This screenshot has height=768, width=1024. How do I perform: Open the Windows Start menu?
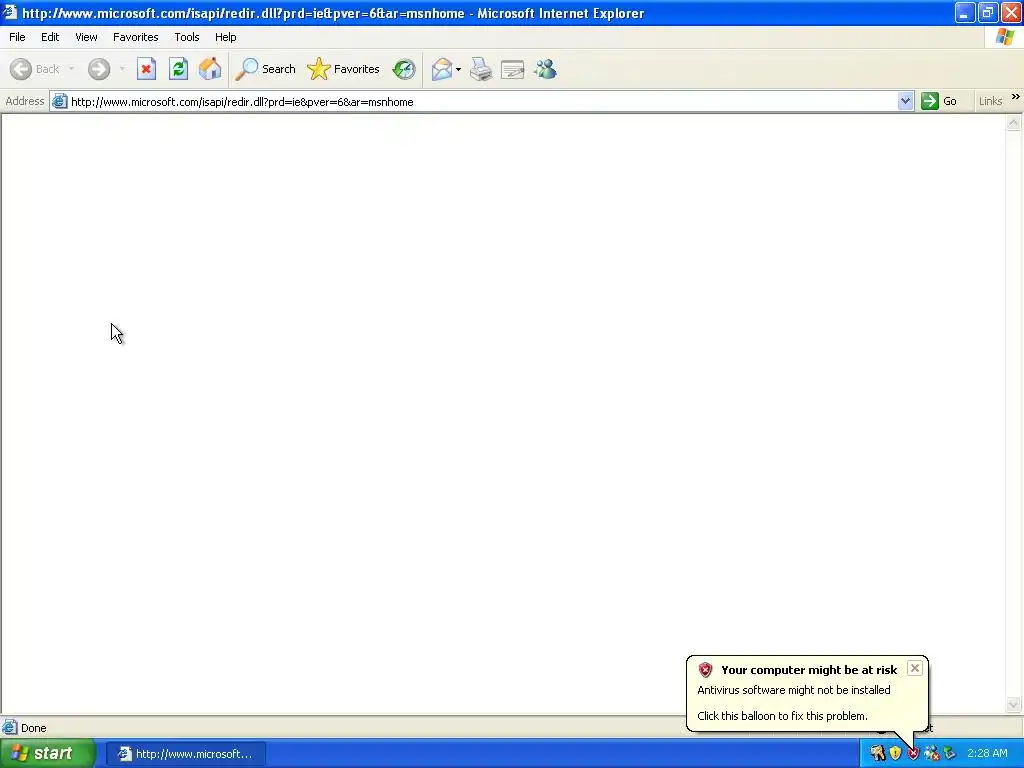tap(47, 754)
